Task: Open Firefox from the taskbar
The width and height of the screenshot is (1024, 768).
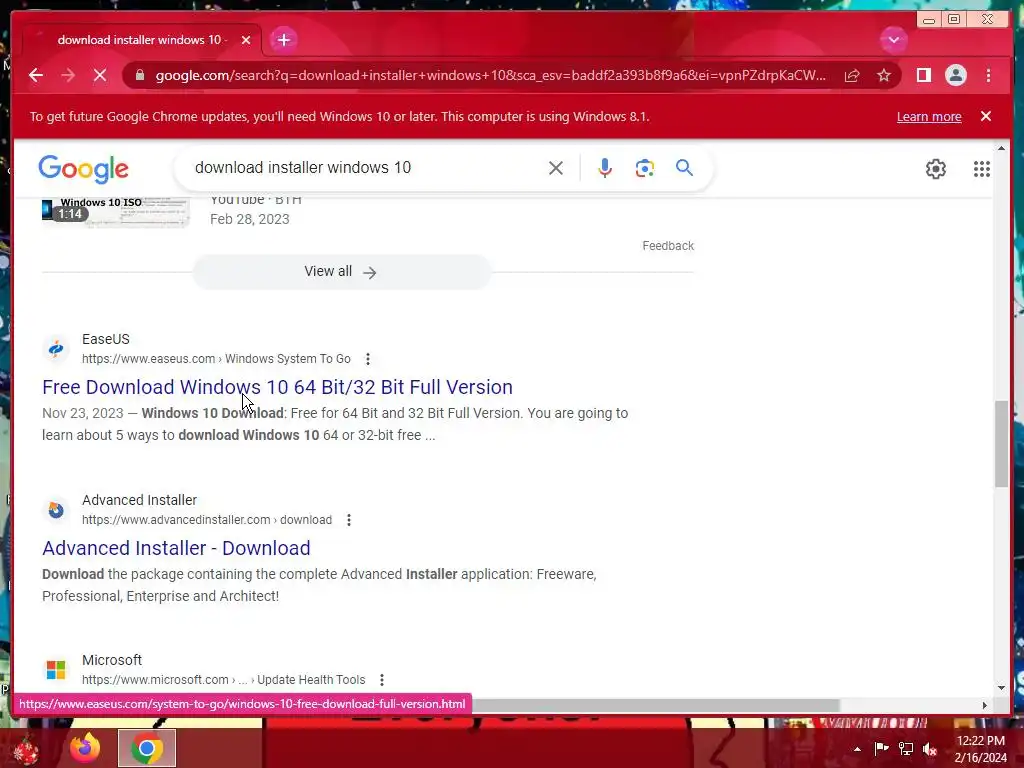Action: click(x=85, y=748)
